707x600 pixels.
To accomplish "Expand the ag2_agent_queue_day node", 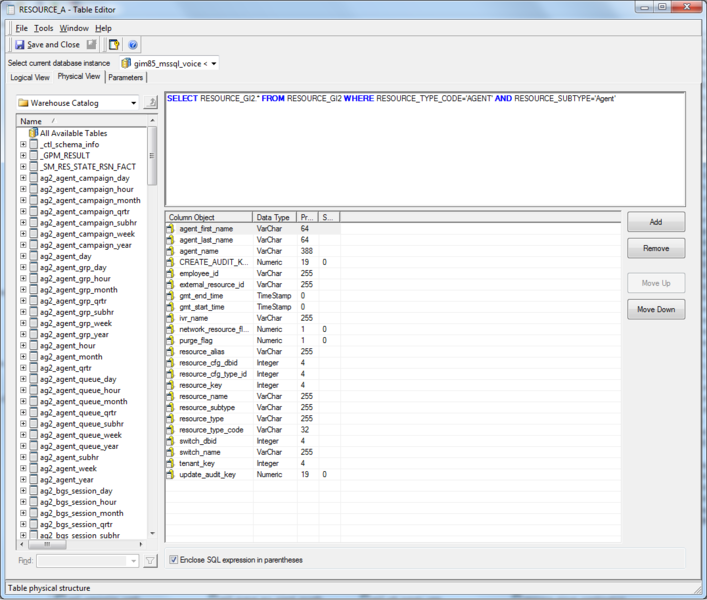I will tap(23, 379).
